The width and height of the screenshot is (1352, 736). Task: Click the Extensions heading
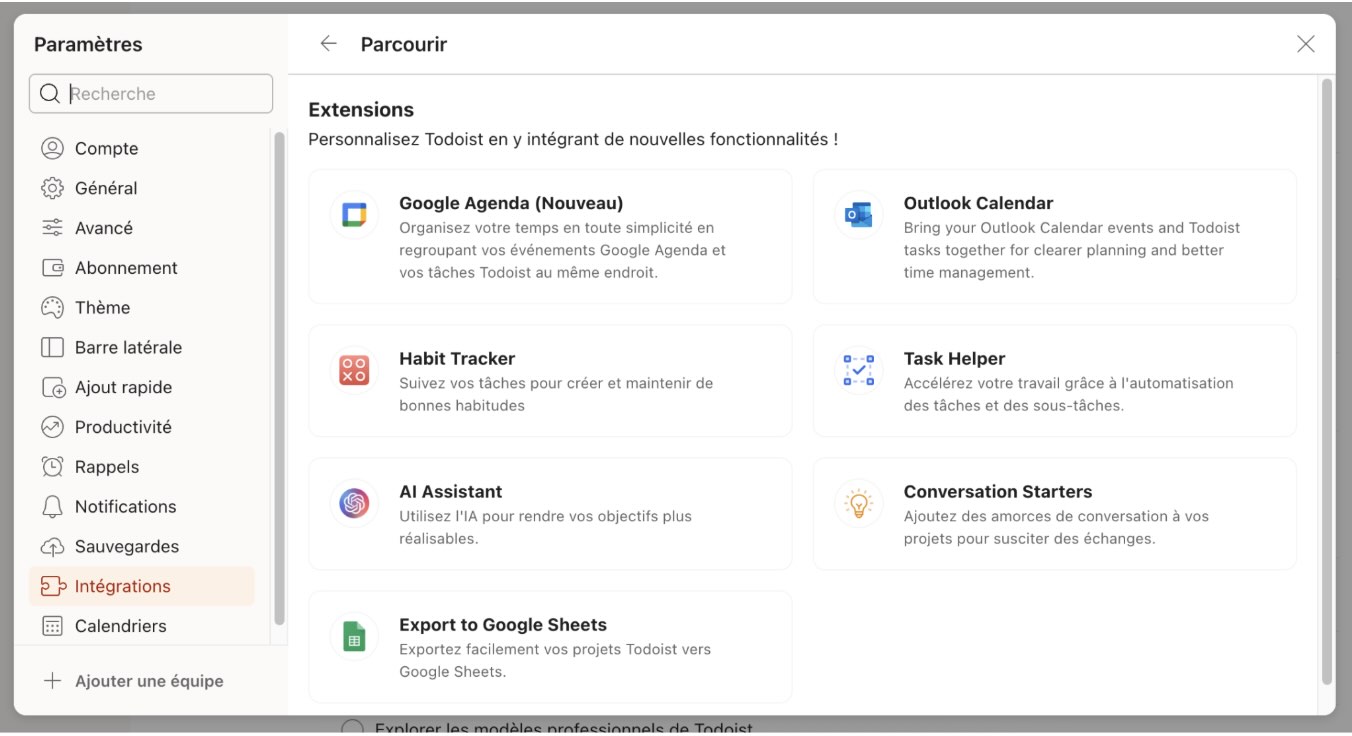[x=361, y=110]
